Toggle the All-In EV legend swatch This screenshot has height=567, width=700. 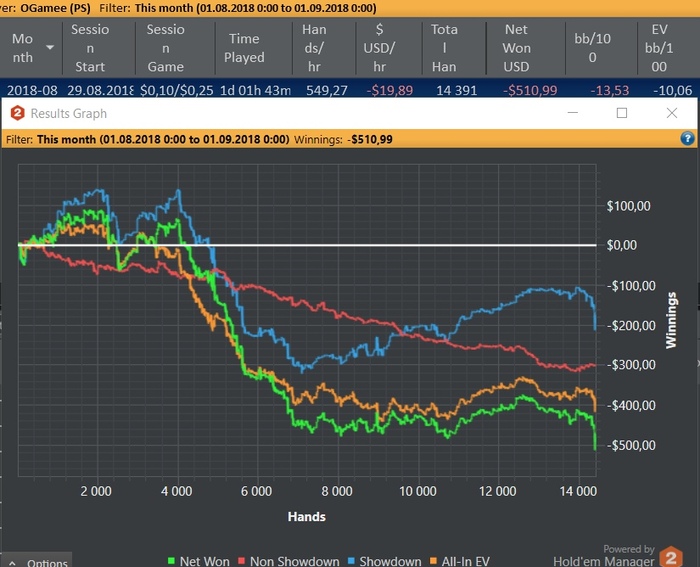click(x=433, y=561)
